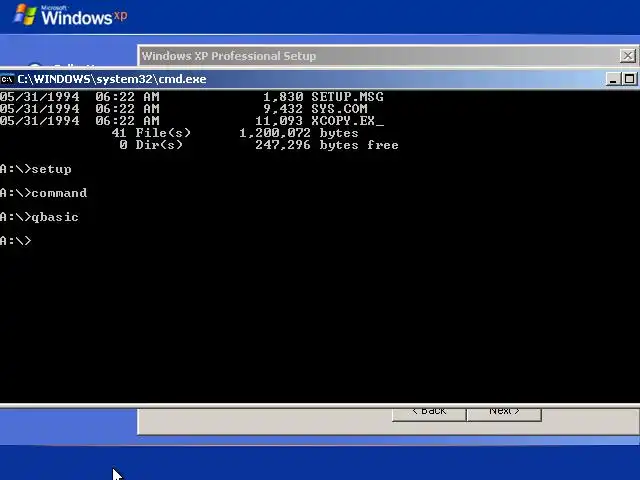Image resolution: width=640 pixels, height=480 pixels.
Task: Click the A:\>qbasic command line
Action: click(x=40, y=217)
